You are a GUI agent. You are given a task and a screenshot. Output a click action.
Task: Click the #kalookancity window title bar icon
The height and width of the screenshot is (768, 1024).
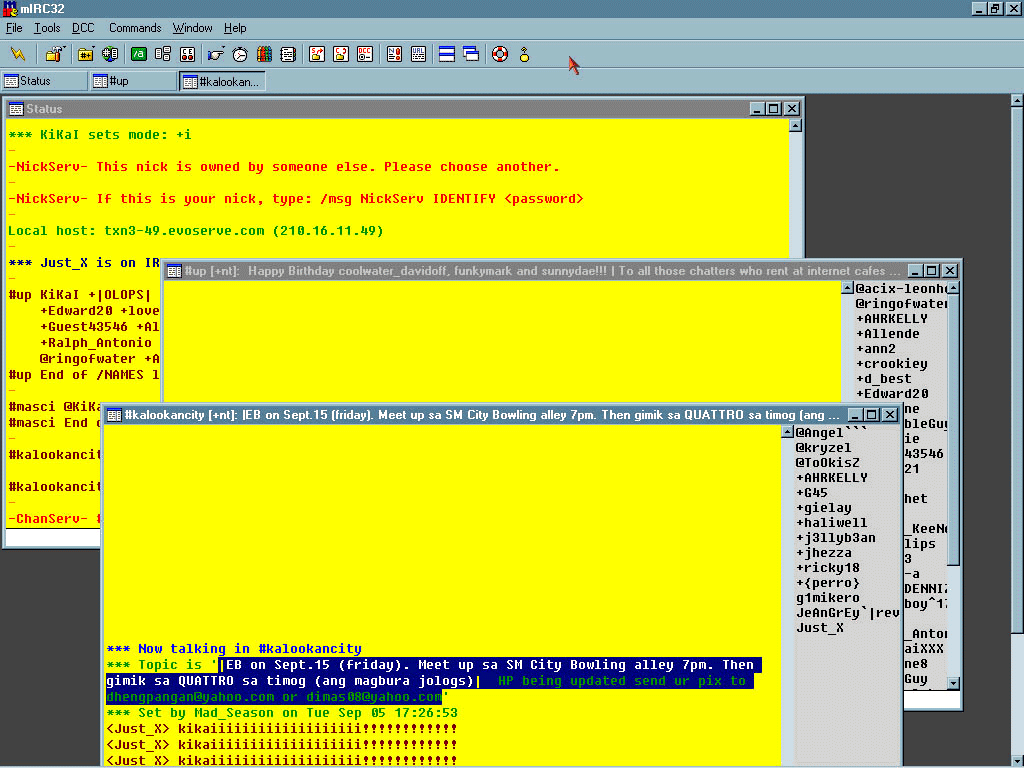pos(114,415)
